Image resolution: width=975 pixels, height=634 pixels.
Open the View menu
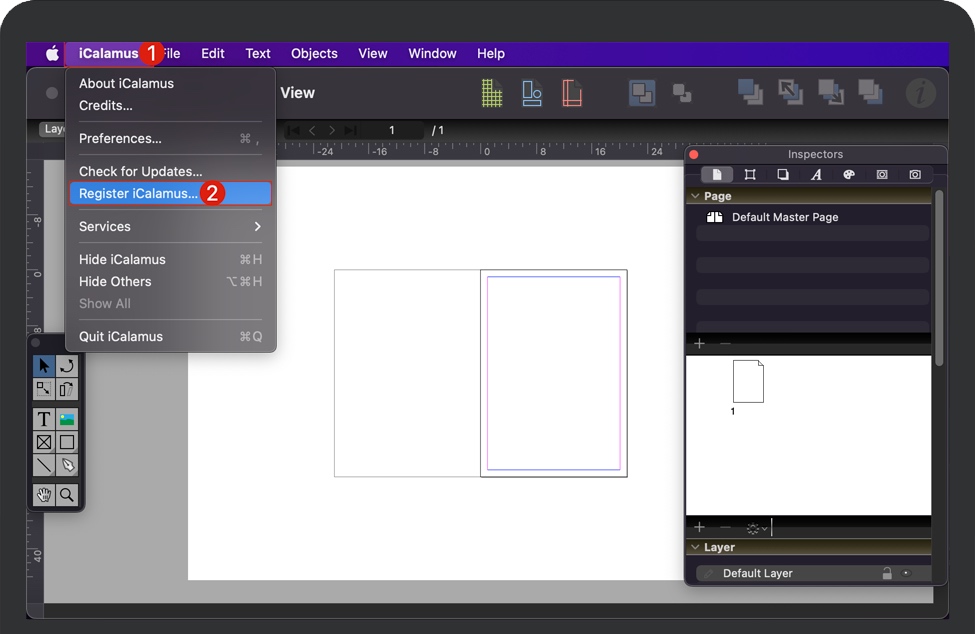[x=372, y=53]
